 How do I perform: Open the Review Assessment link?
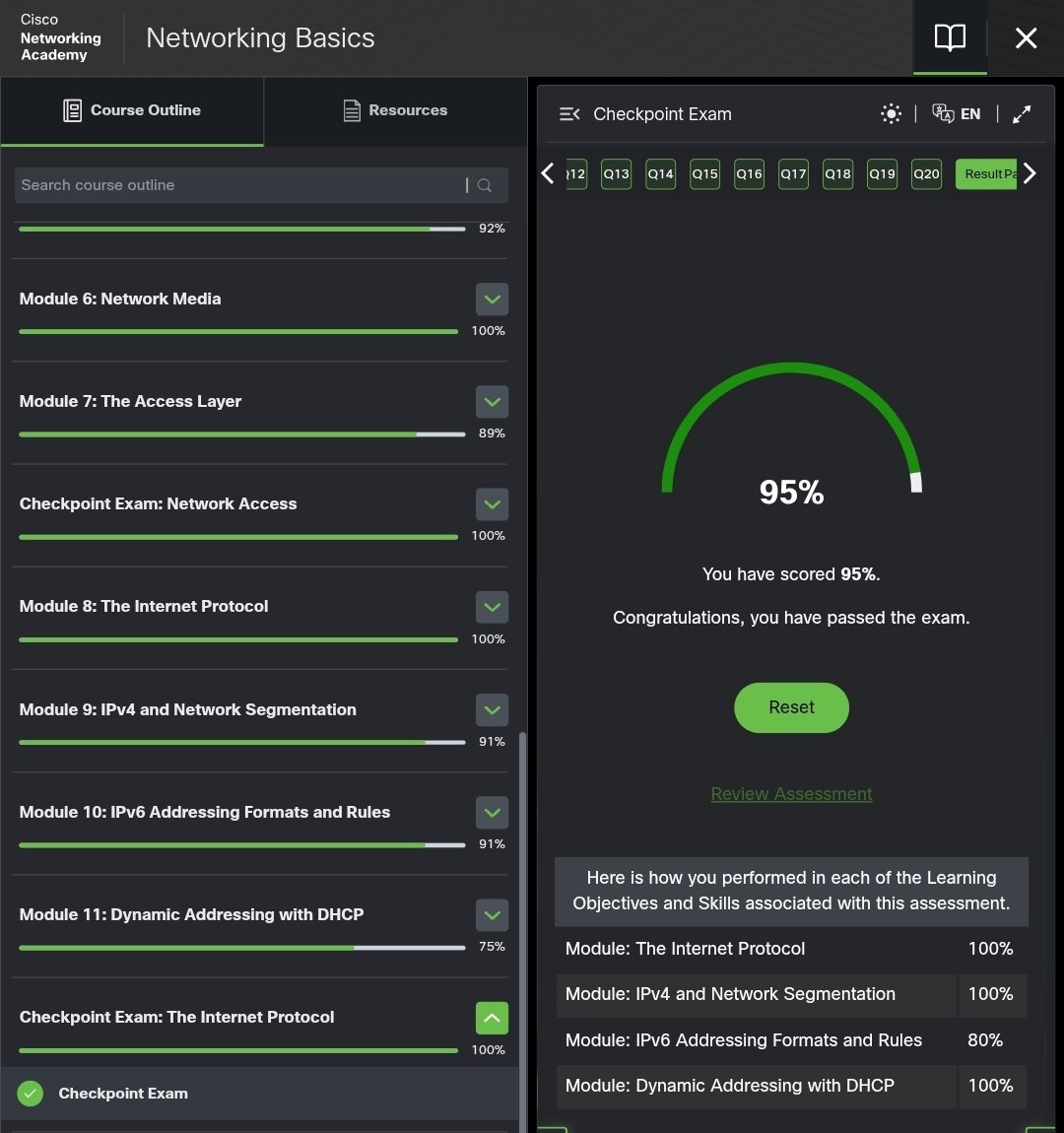[x=791, y=793]
